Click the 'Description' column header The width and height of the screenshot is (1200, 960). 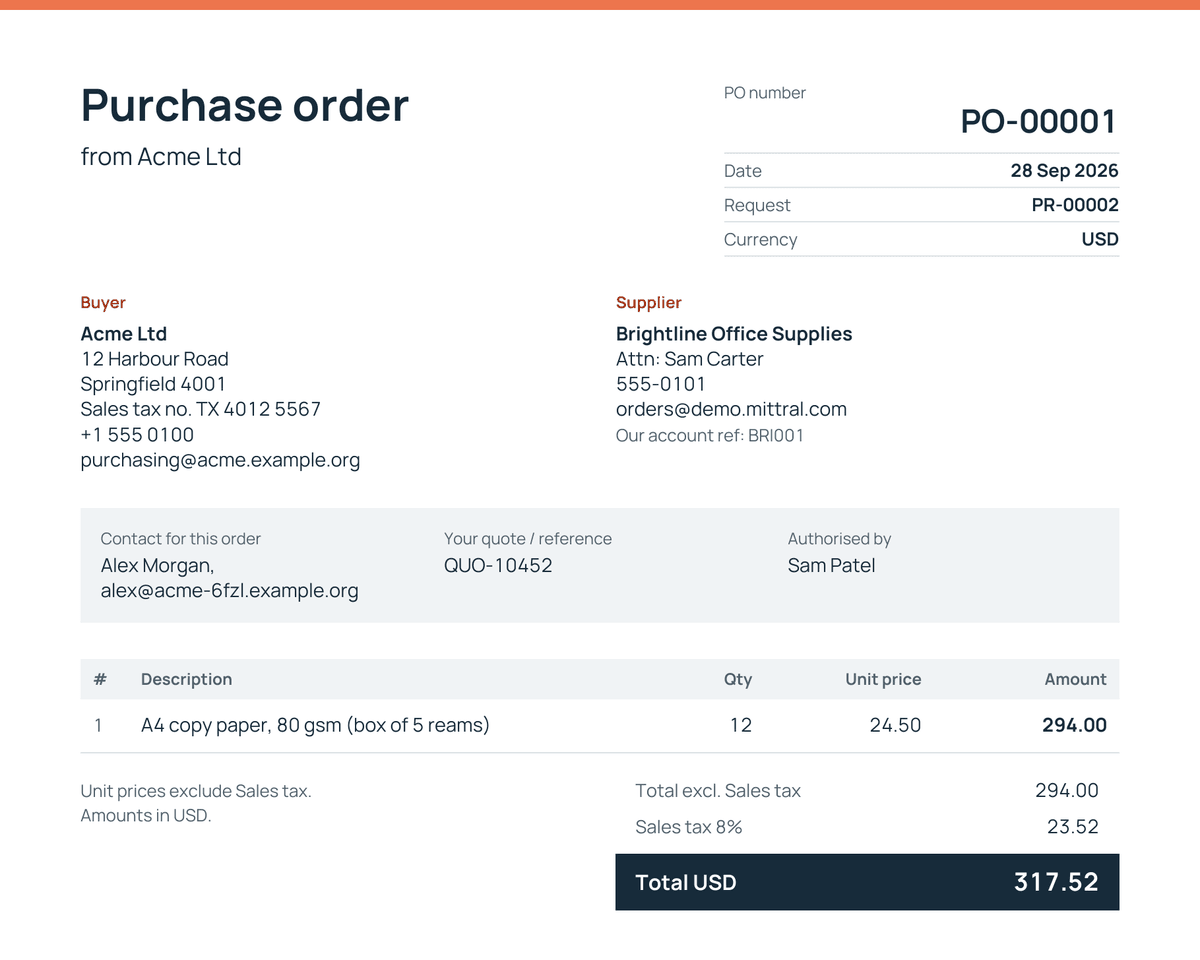(x=186, y=679)
